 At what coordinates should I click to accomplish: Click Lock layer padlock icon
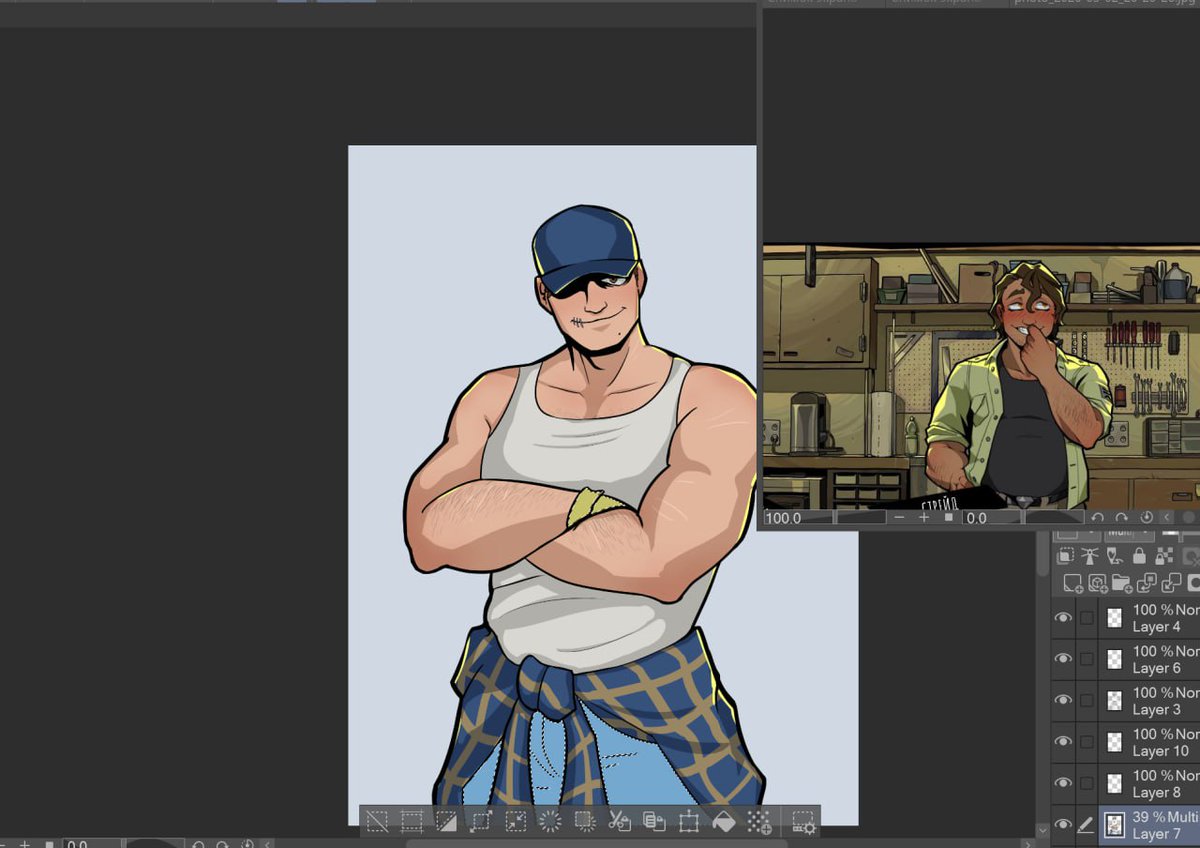[x=1139, y=555]
